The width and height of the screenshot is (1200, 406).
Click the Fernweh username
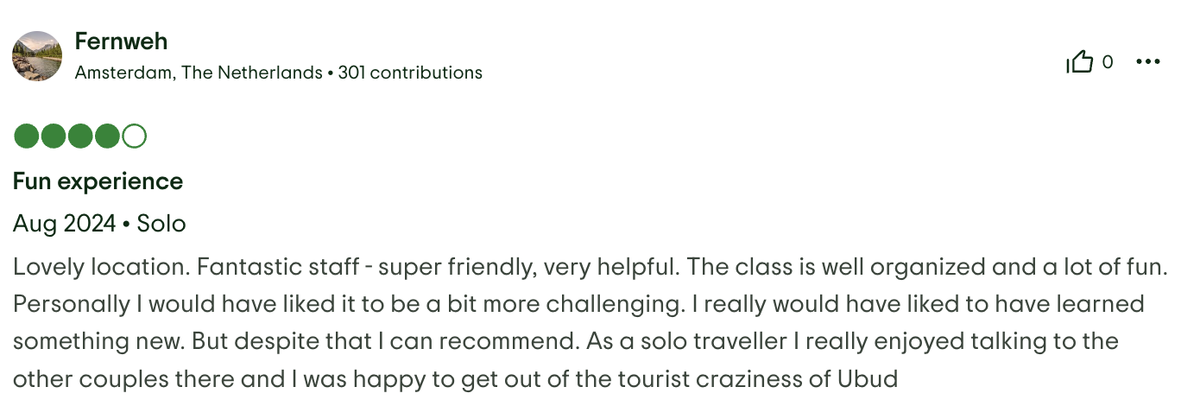tap(121, 42)
